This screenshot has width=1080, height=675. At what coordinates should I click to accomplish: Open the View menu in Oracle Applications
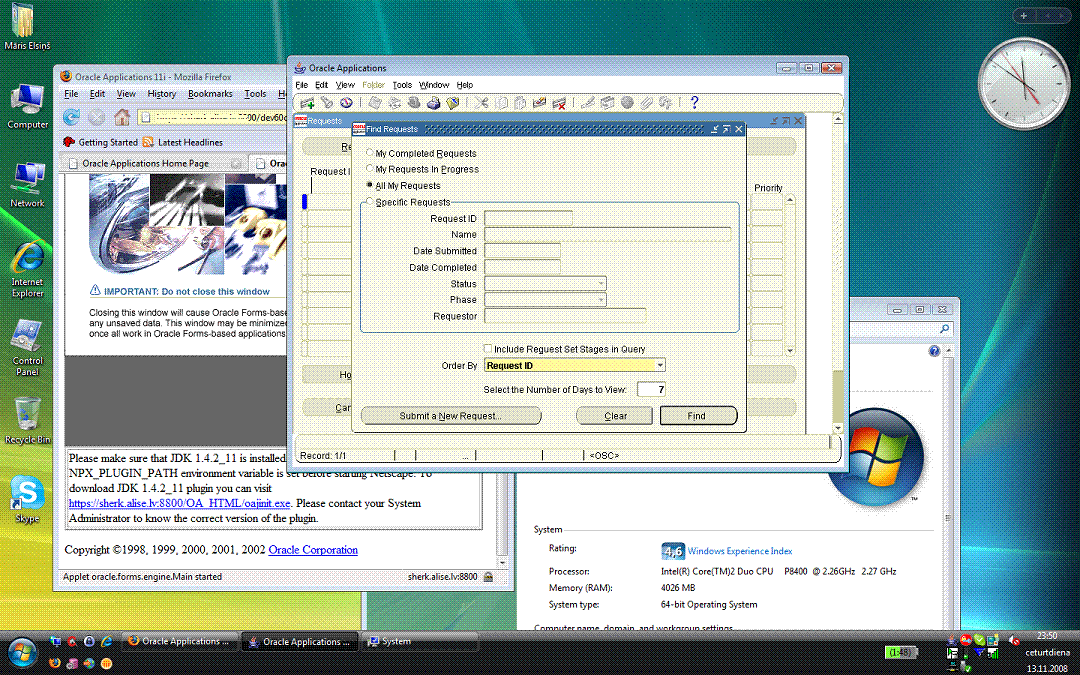point(345,85)
